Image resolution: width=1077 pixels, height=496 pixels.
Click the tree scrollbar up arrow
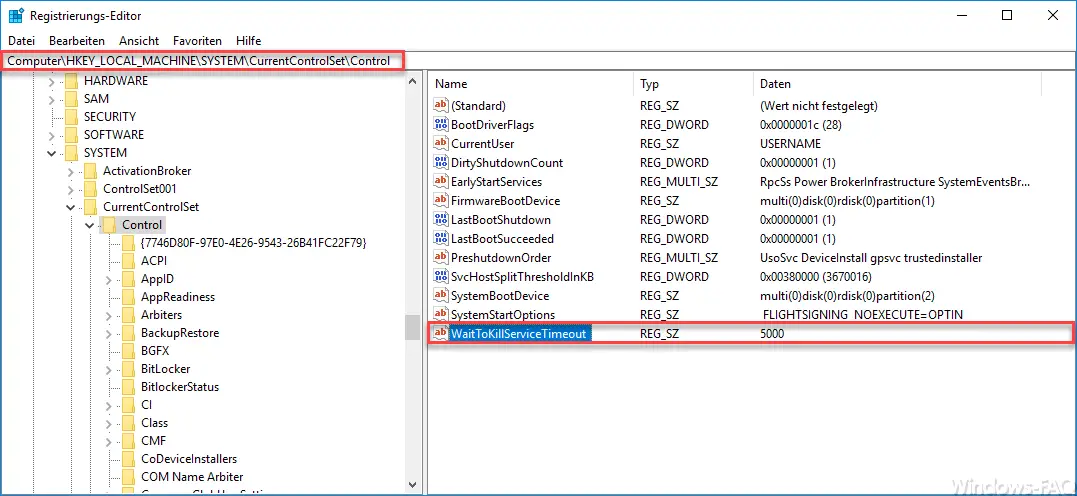412,81
